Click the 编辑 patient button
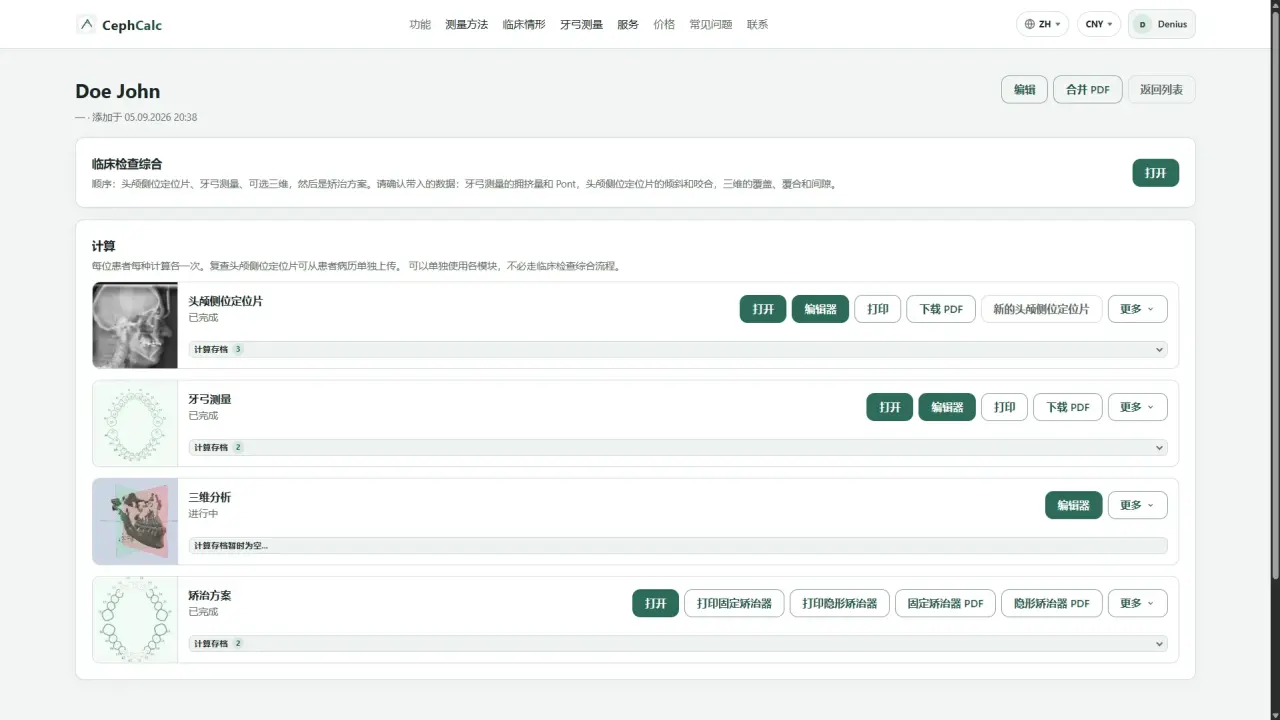This screenshot has height=720, width=1280. click(x=1025, y=89)
